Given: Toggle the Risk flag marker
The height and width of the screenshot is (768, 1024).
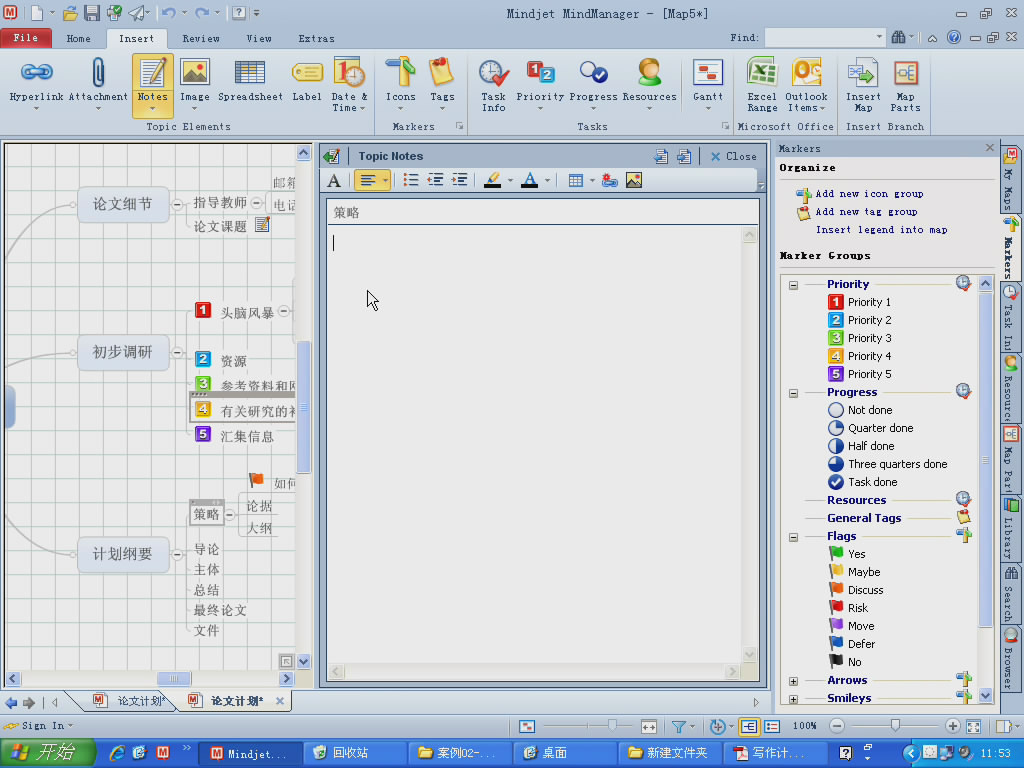Looking at the screenshot, I should pyautogui.click(x=848, y=608).
